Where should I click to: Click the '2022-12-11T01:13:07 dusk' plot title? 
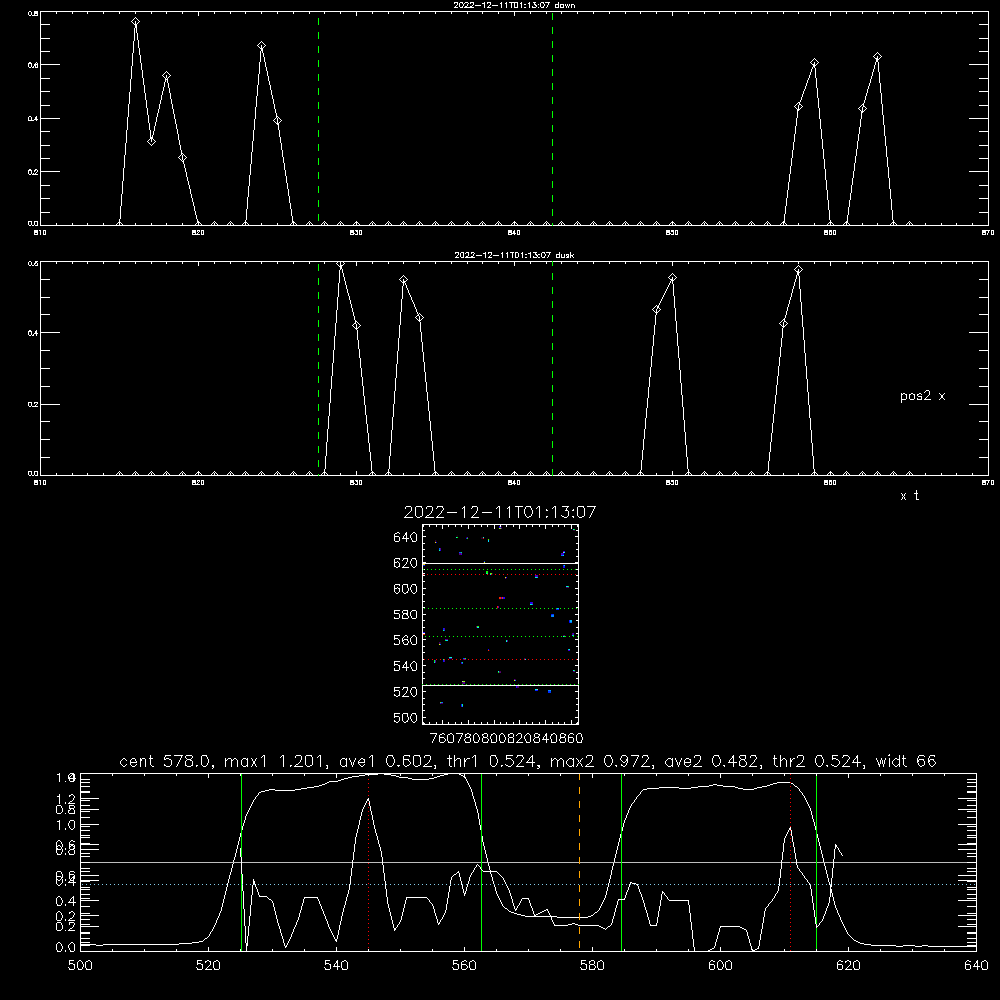click(x=514, y=255)
